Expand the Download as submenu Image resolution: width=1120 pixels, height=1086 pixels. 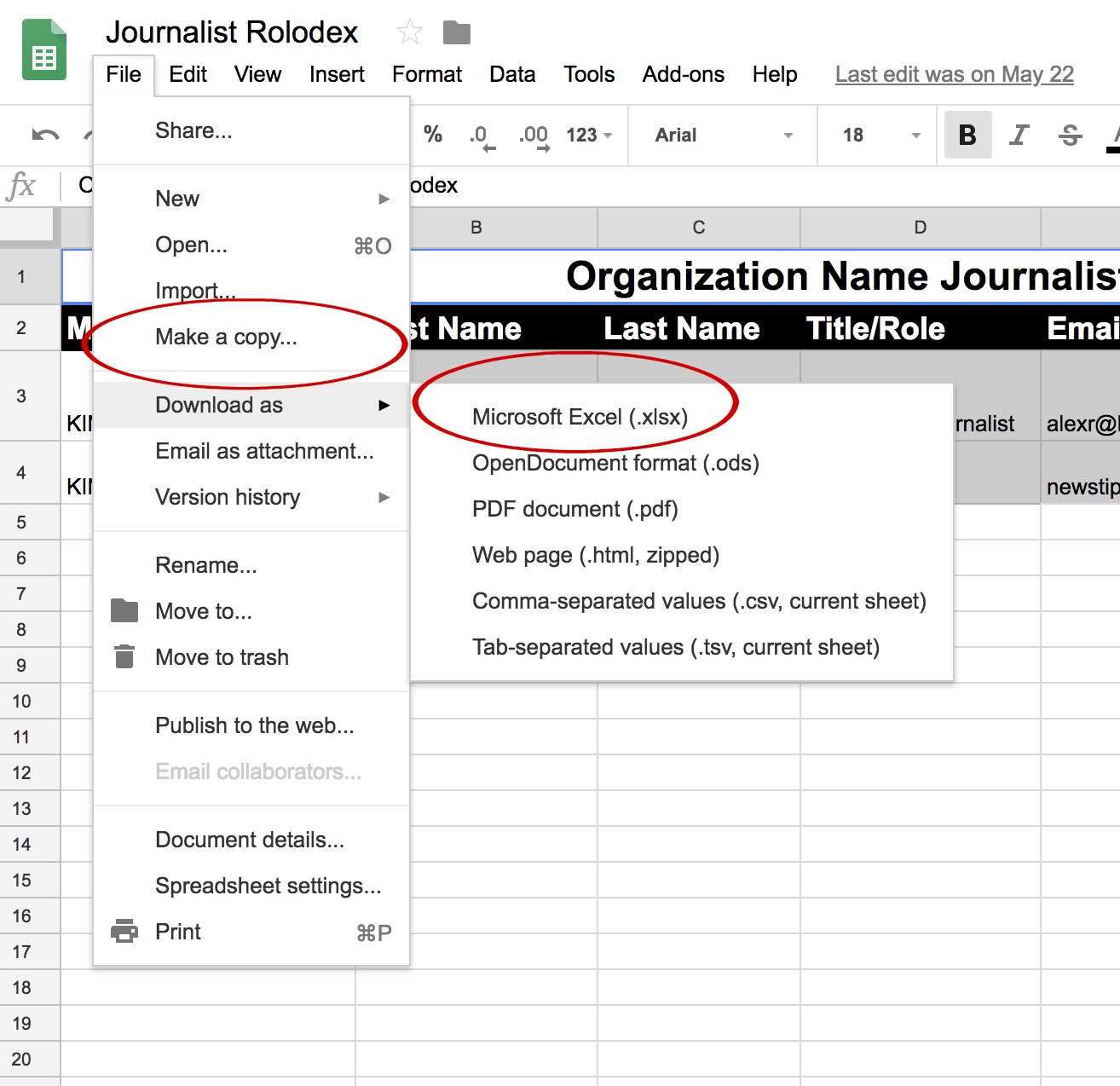coord(251,405)
